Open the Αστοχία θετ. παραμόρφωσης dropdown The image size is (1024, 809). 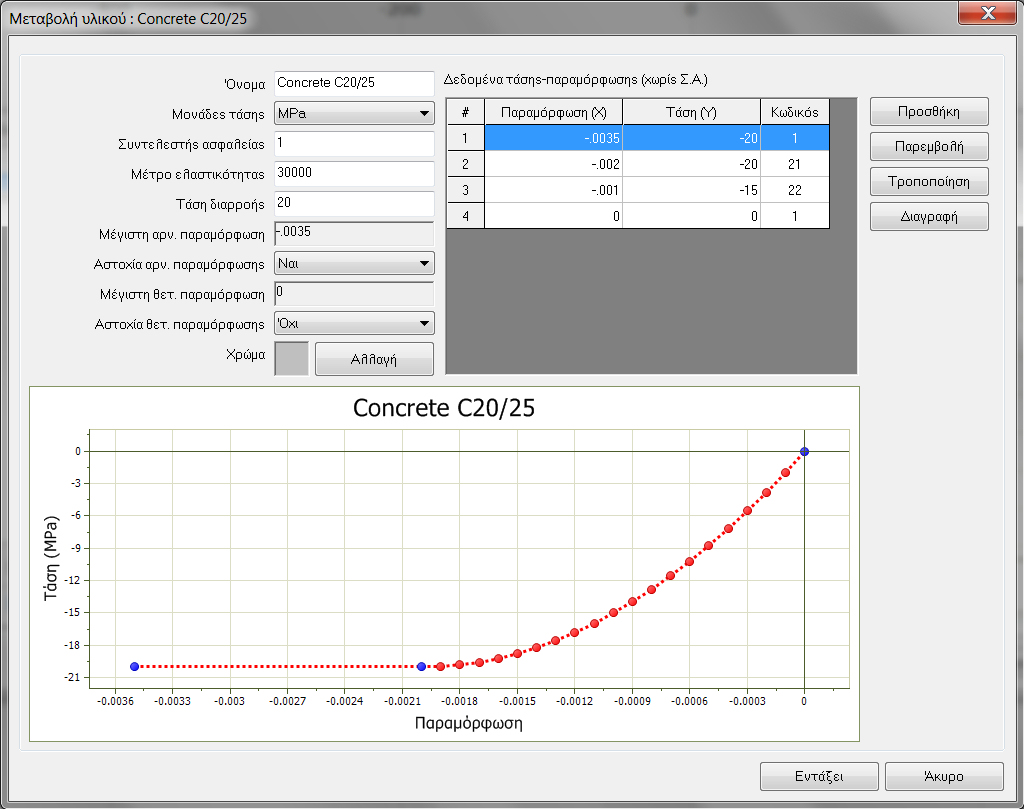[x=354, y=323]
